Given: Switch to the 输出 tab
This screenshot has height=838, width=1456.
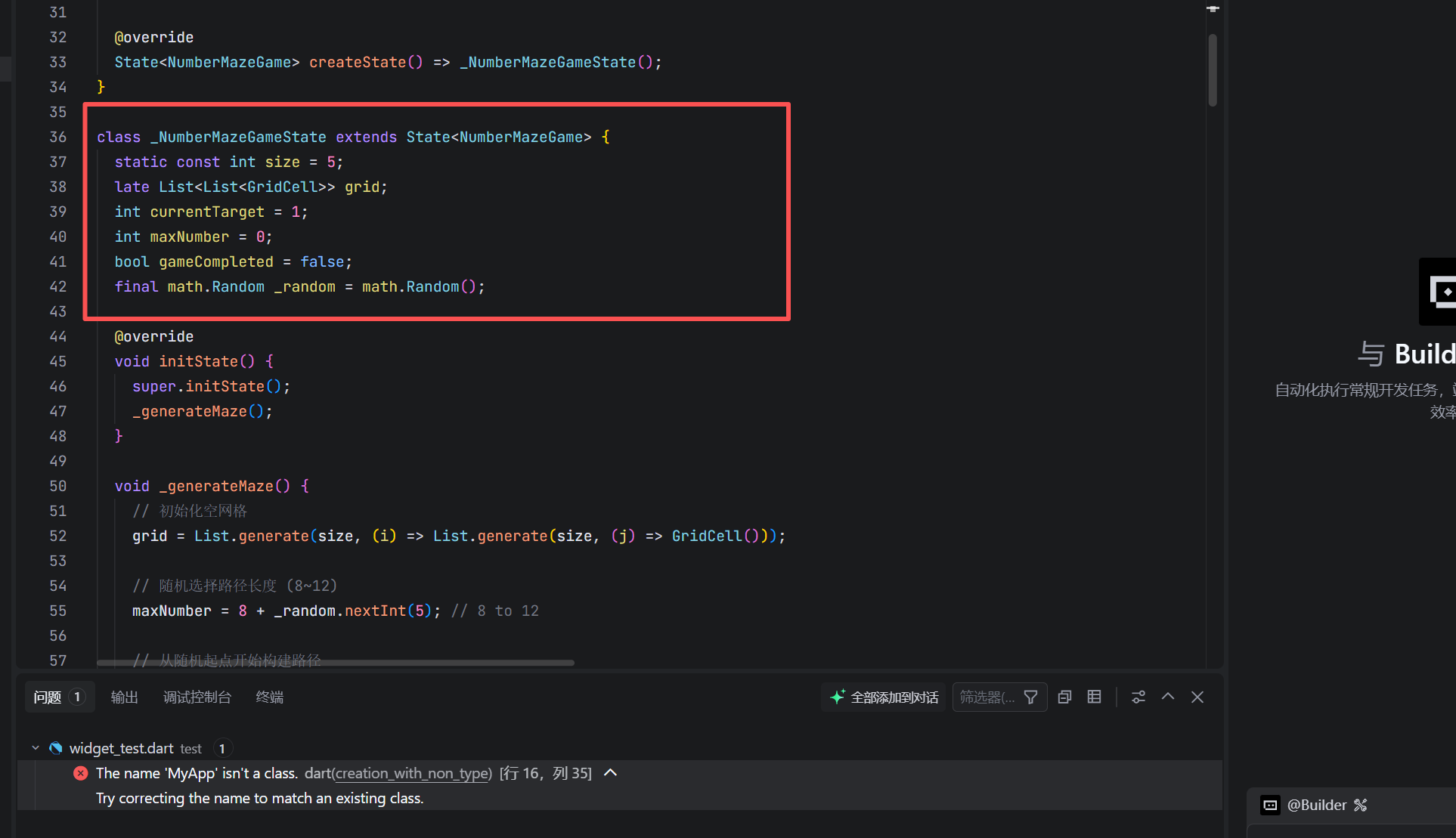Looking at the screenshot, I should pos(125,697).
